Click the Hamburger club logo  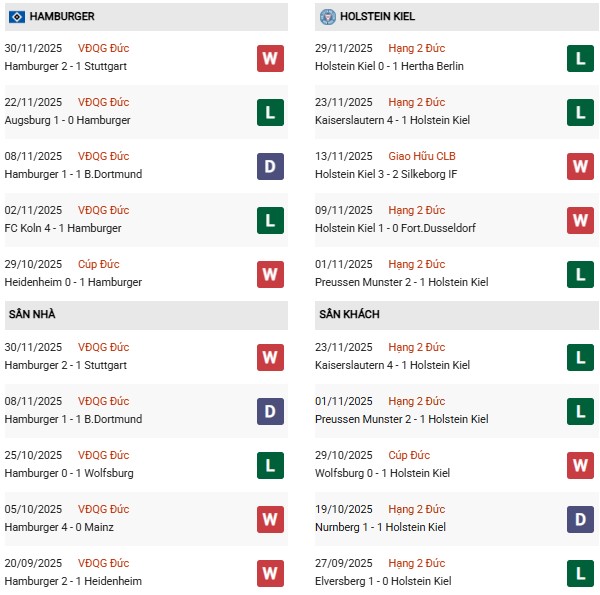[16, 17]
